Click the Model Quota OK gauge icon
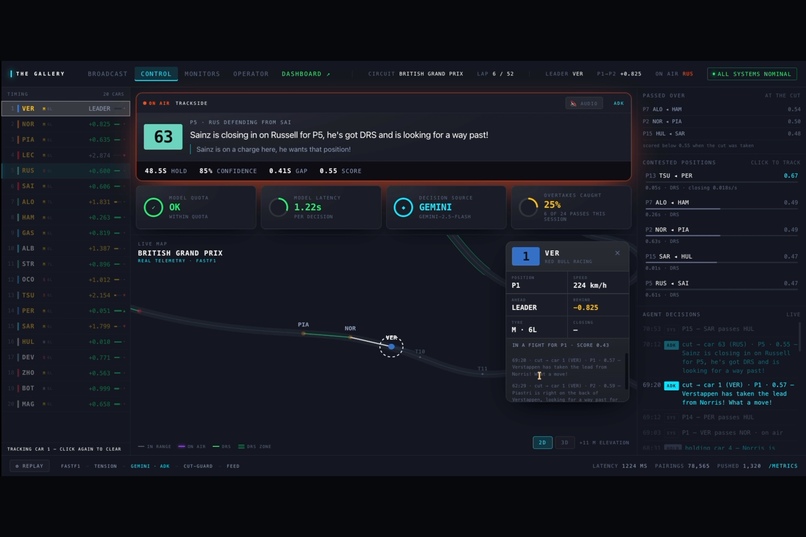 coord(153,207)
